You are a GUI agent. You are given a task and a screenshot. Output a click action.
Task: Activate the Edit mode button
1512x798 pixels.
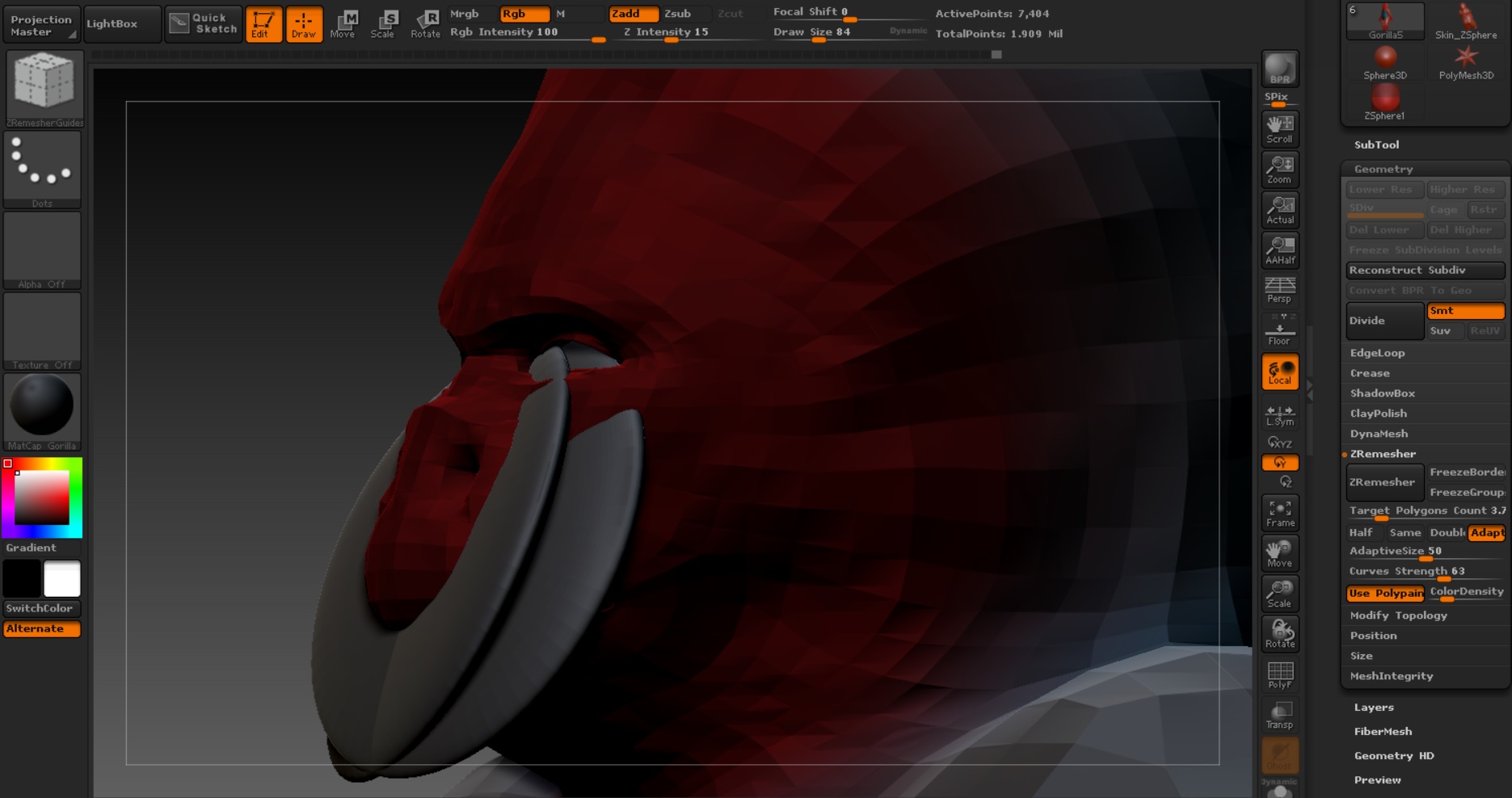[263, 24]
